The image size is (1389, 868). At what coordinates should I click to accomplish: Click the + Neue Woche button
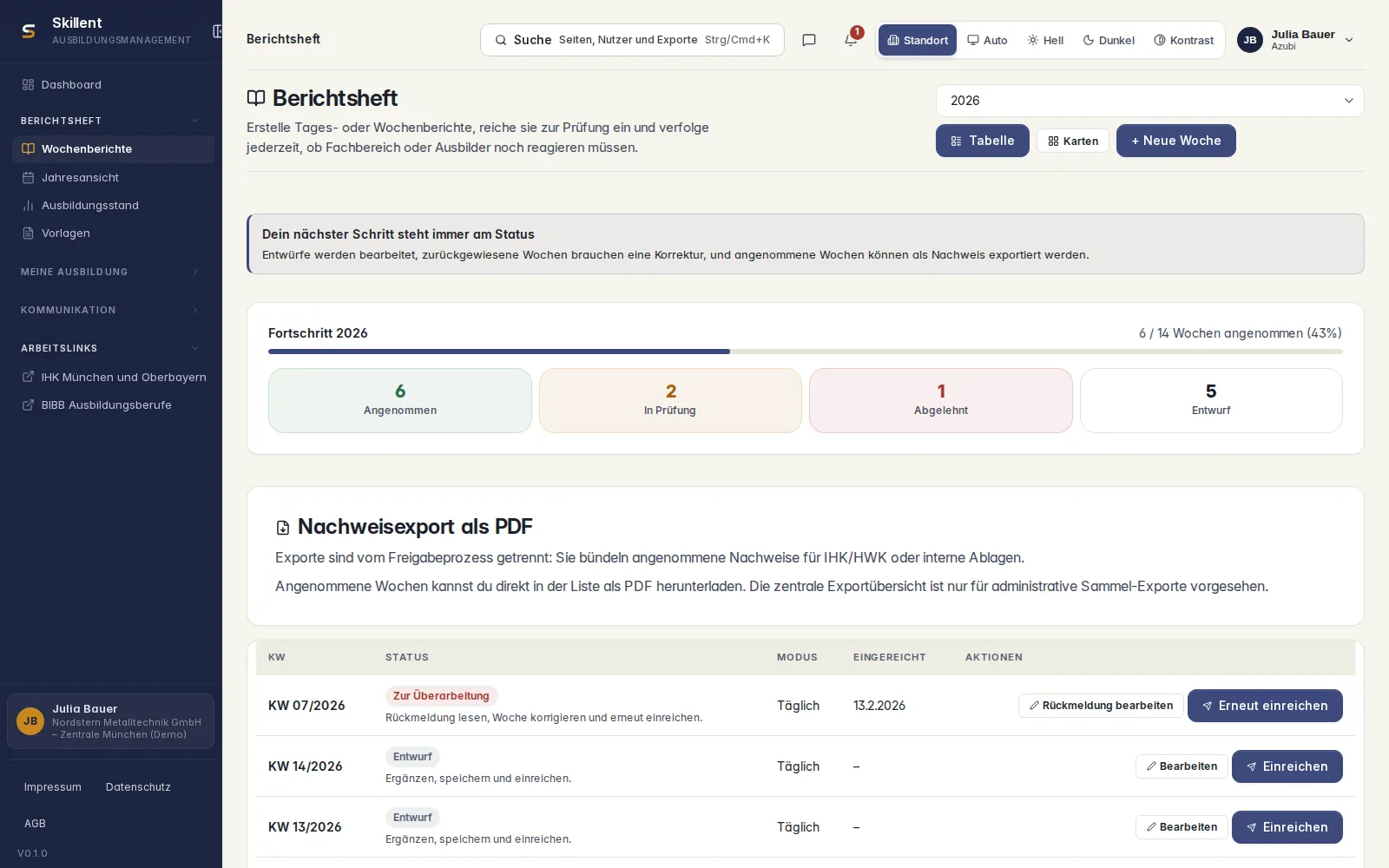pos(1176,141)
